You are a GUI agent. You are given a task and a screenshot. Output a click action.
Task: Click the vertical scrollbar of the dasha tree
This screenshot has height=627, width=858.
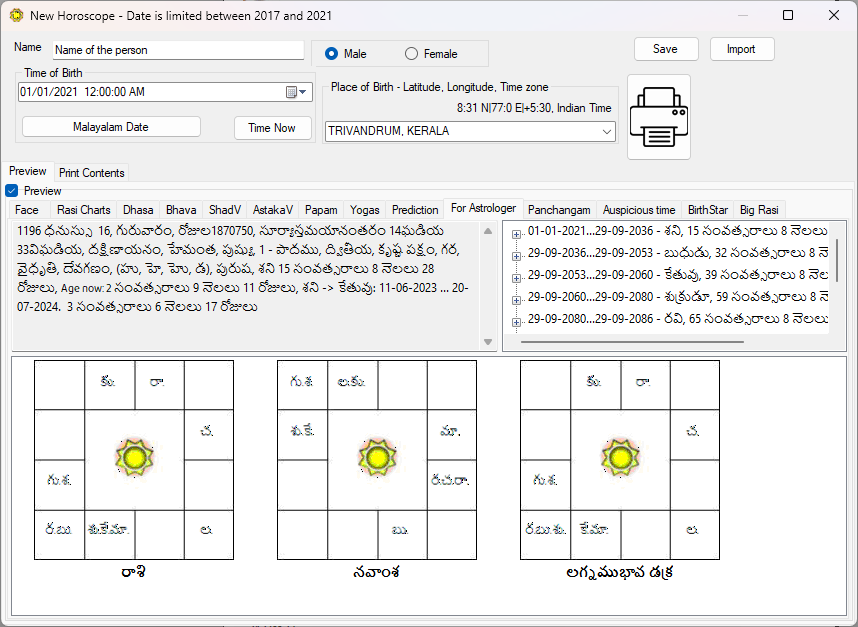[837, 260]
